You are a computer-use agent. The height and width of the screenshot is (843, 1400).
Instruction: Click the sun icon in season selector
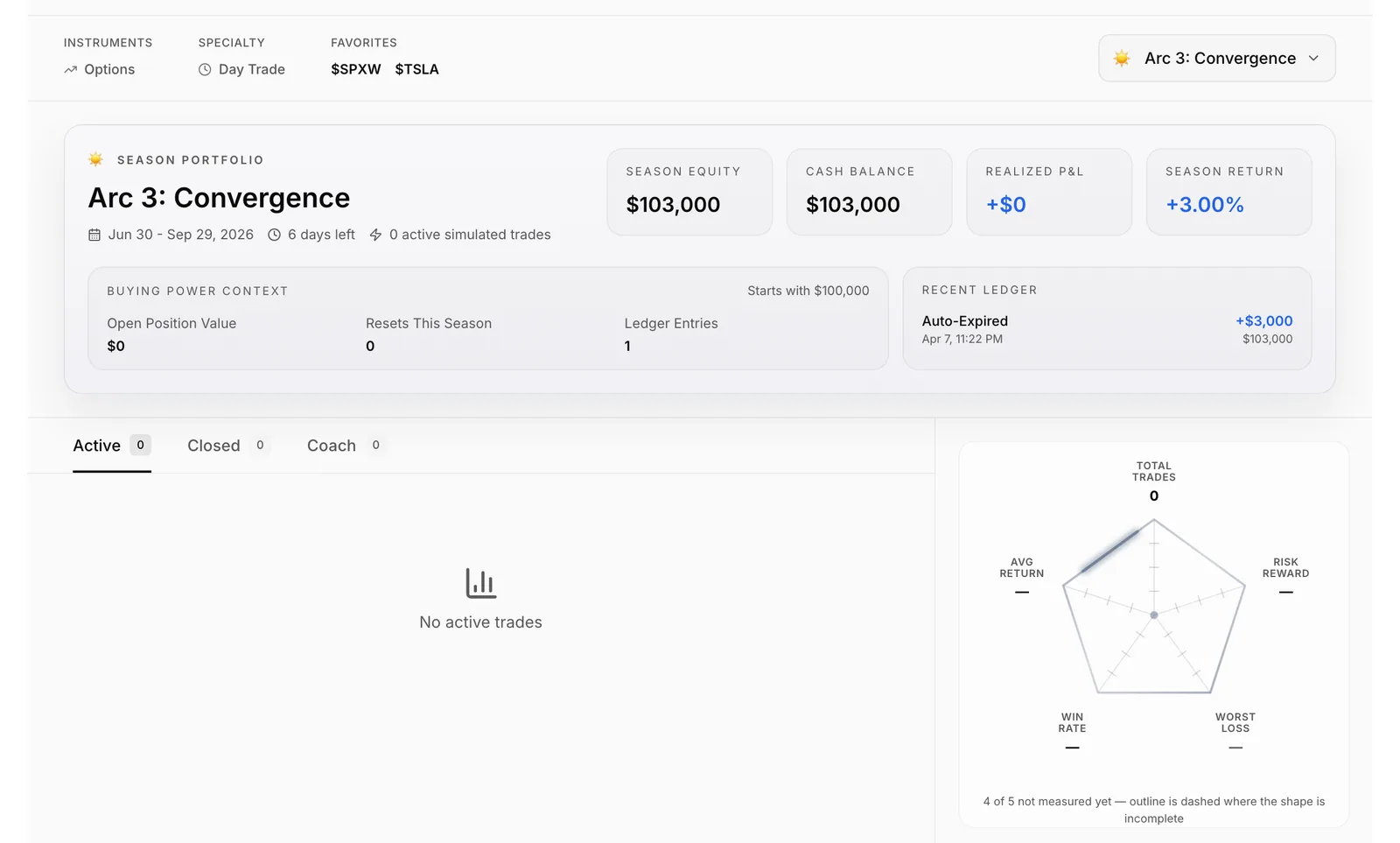(x=1122, y=59)
